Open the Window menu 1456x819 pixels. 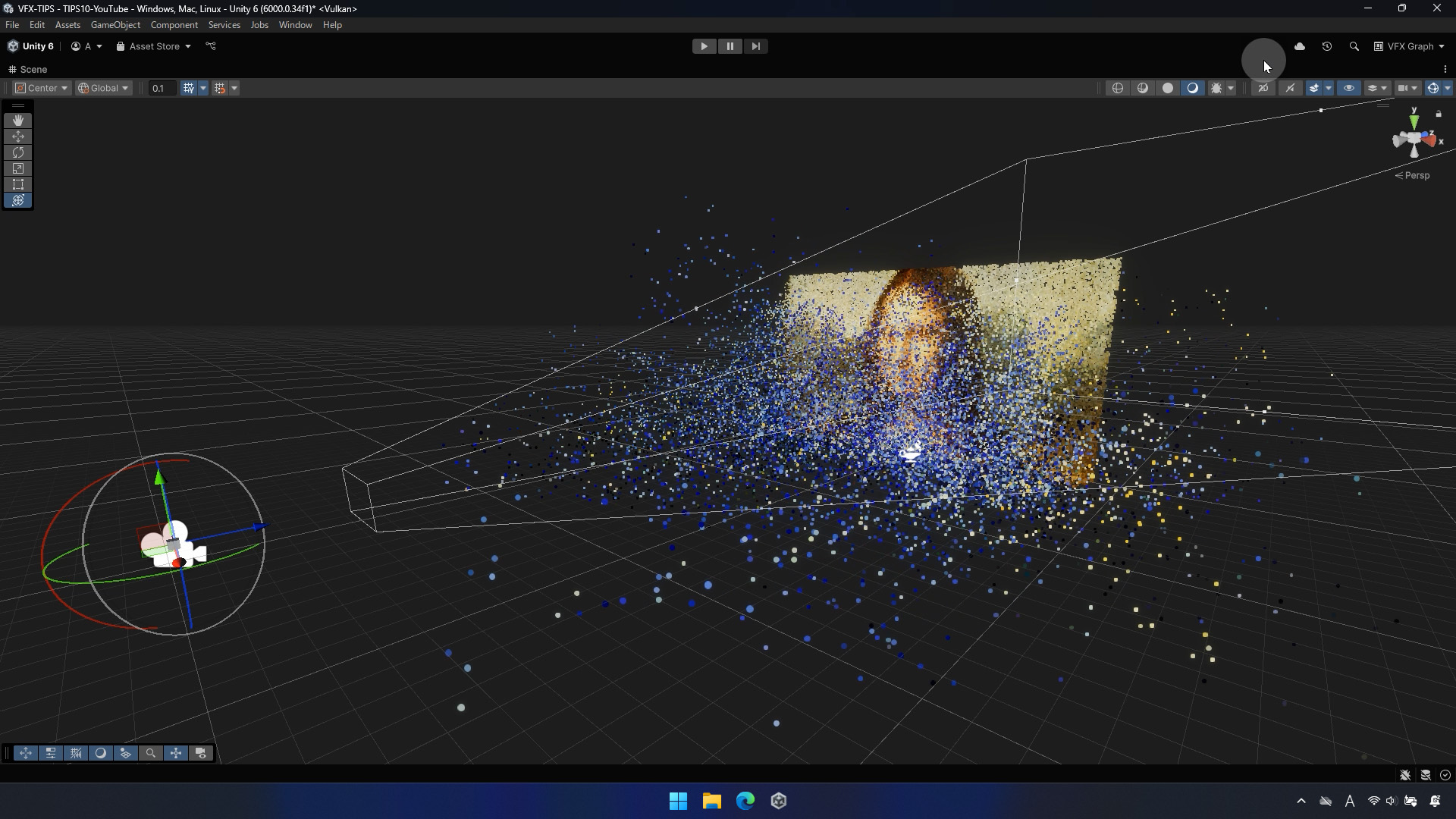(295, 25)
